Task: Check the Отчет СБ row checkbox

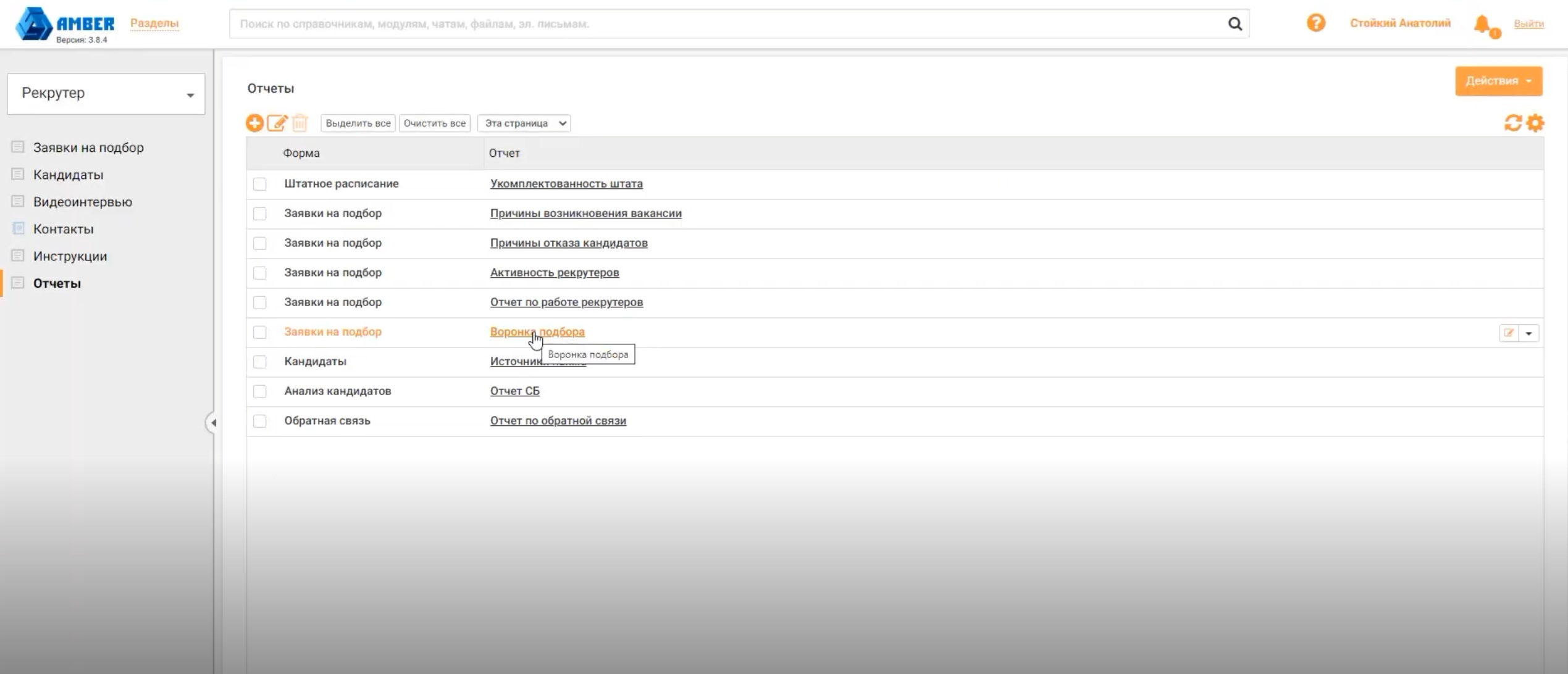Action: 260,391
